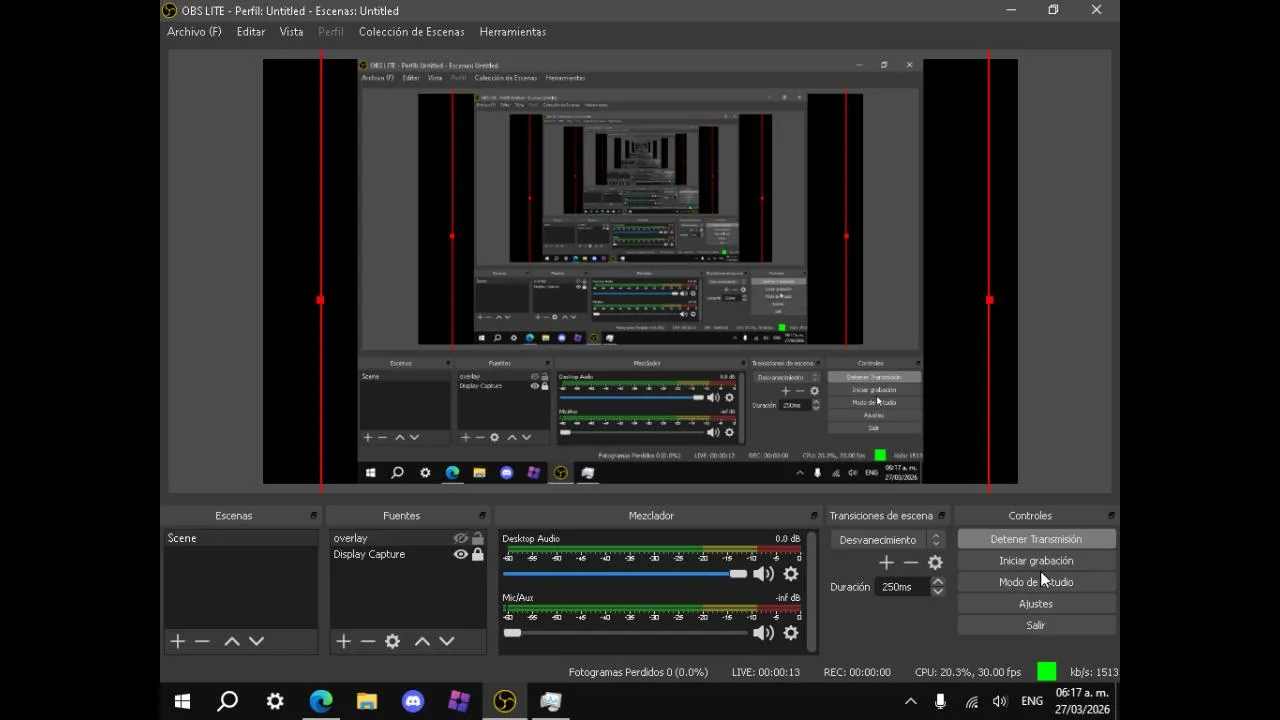Viewport: 1280px width, 720px height.
Task: Click Duración 250ms input field
Action: (902, 587)
